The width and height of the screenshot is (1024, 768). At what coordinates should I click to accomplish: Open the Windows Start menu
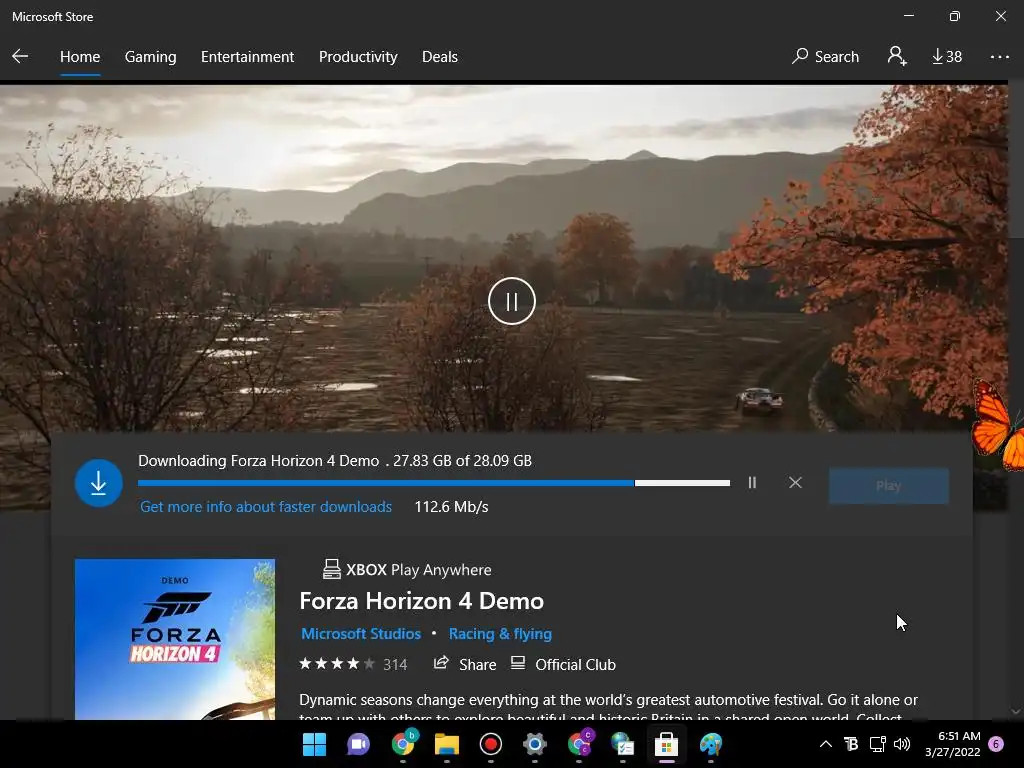(314, 744)
